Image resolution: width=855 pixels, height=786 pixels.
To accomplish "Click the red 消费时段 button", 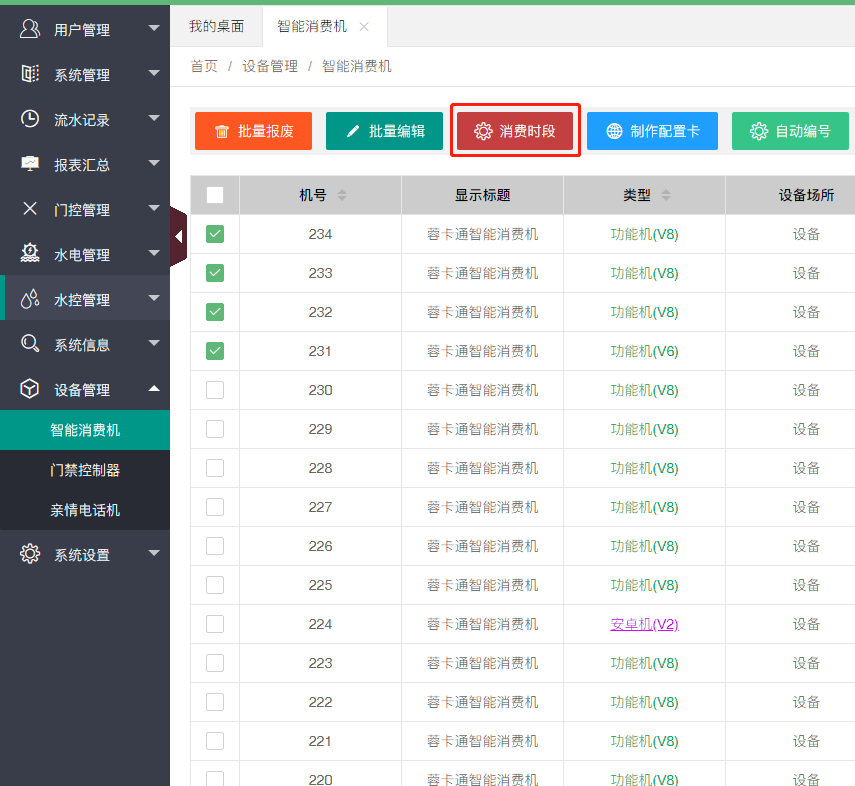I will click(515, 131).
